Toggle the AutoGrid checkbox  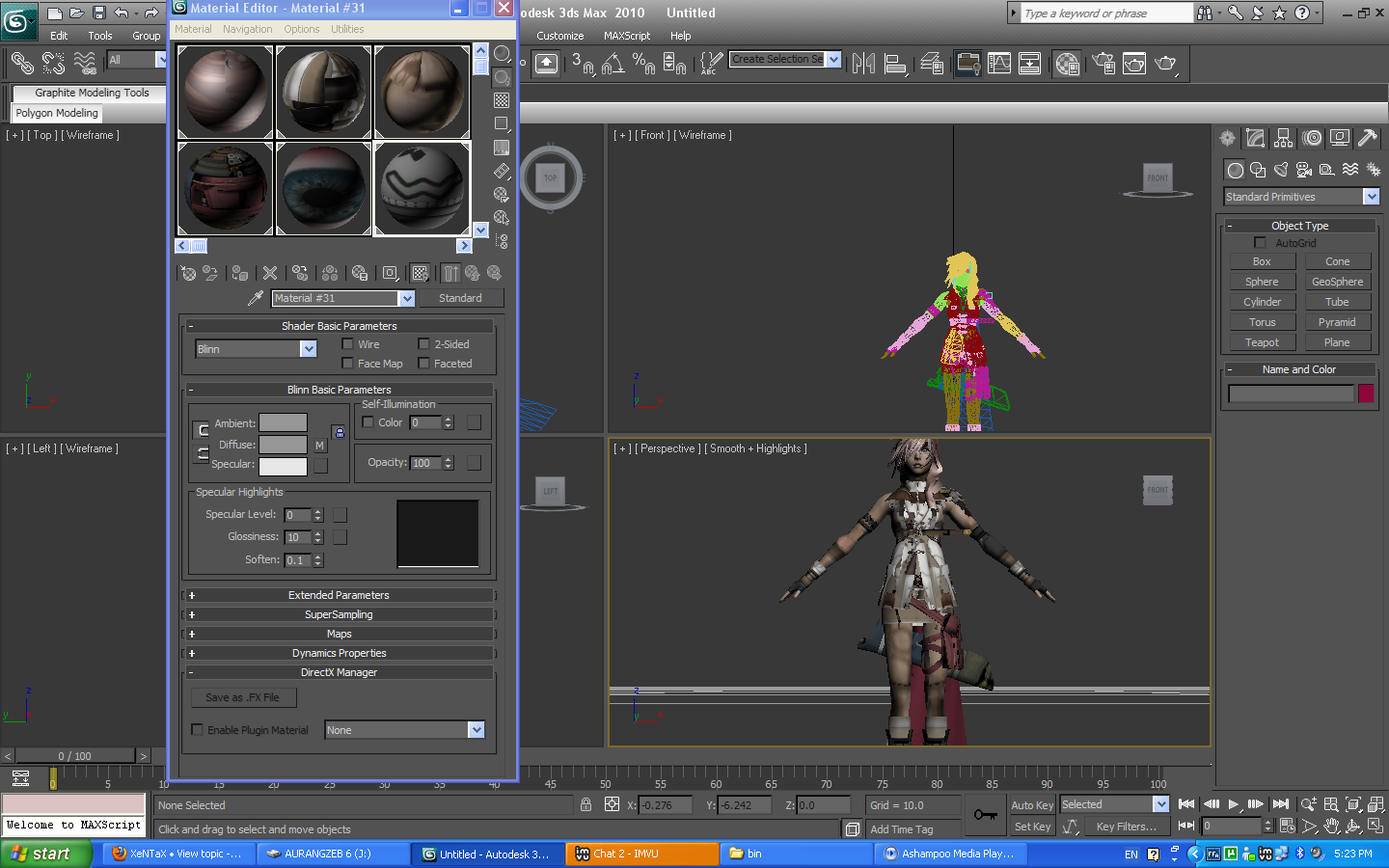pos(1260,242)
